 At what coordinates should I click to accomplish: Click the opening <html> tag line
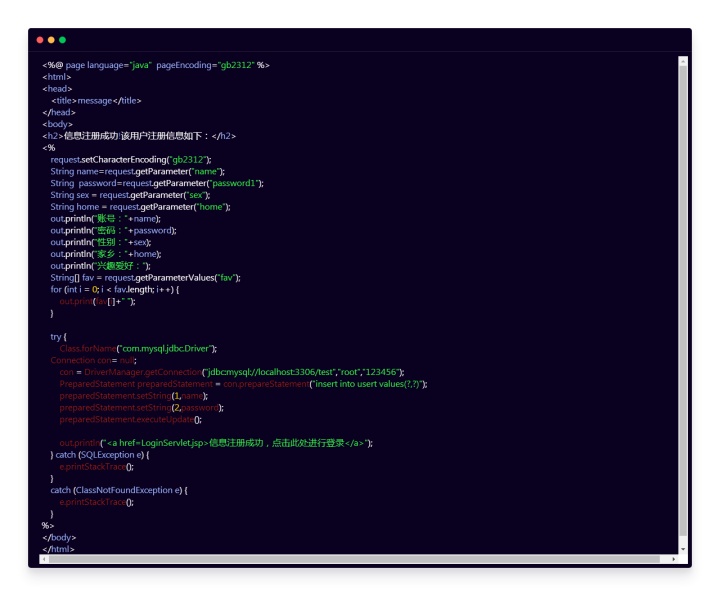click(57, 77)
